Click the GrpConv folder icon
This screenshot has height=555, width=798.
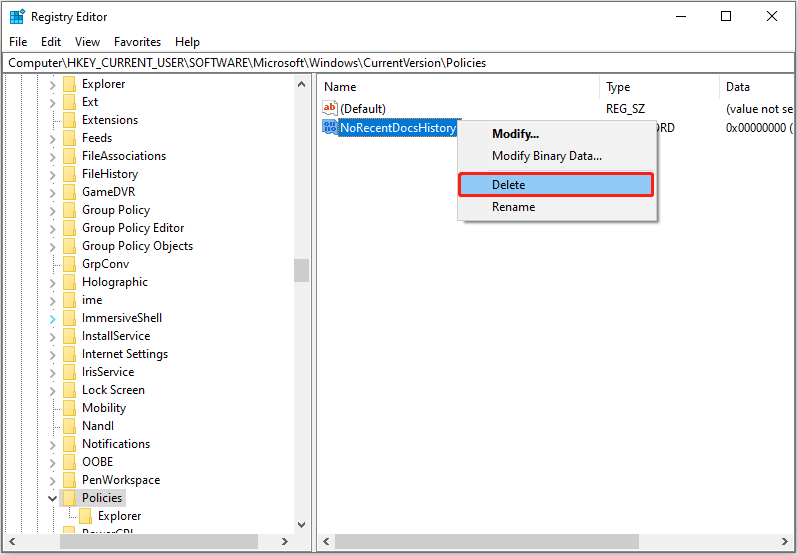point(69,264)
